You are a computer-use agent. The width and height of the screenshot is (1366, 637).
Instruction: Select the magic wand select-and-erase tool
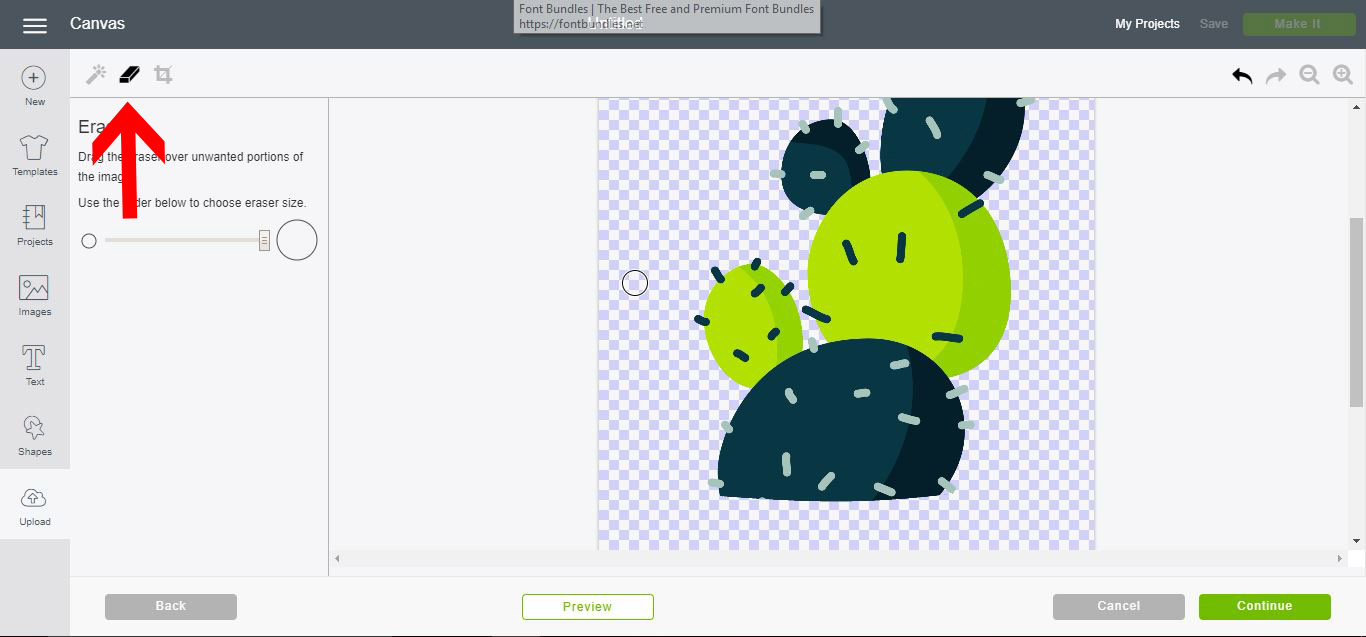[x=96, y=75]
